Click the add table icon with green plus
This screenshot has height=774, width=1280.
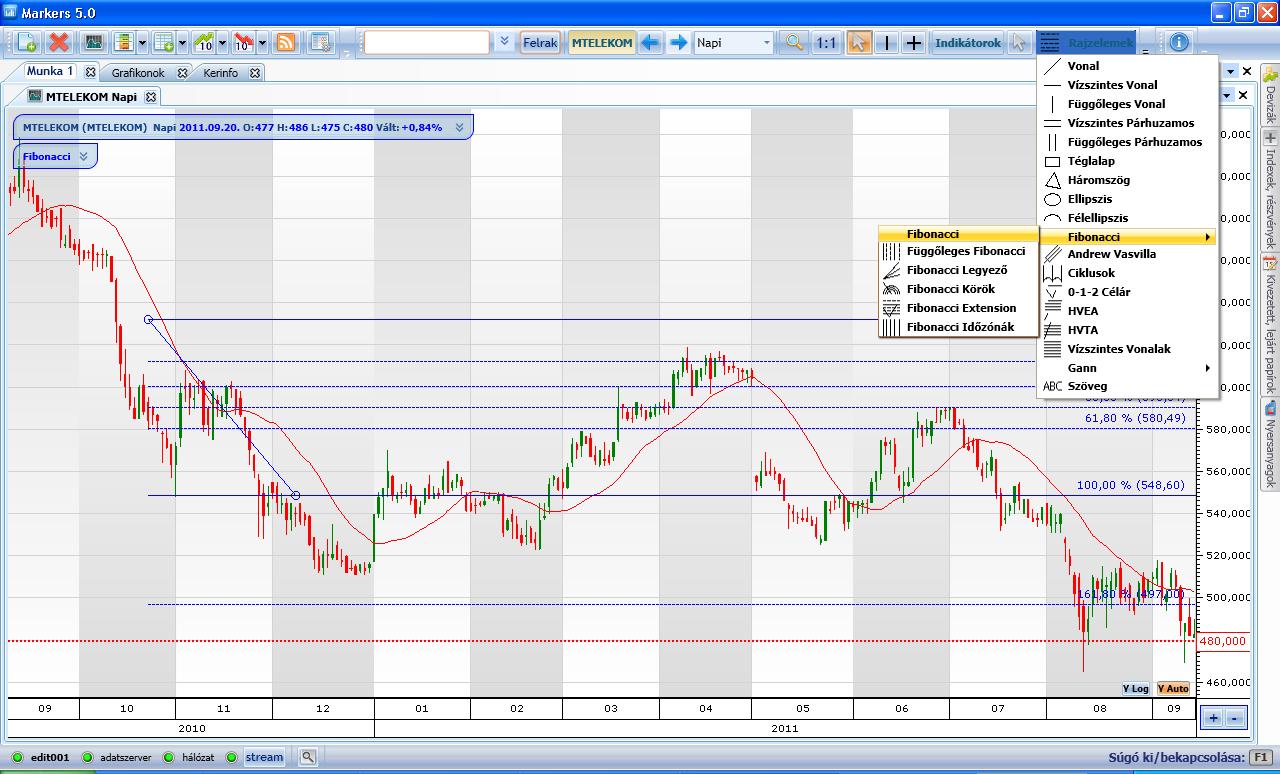pos(164,43)
